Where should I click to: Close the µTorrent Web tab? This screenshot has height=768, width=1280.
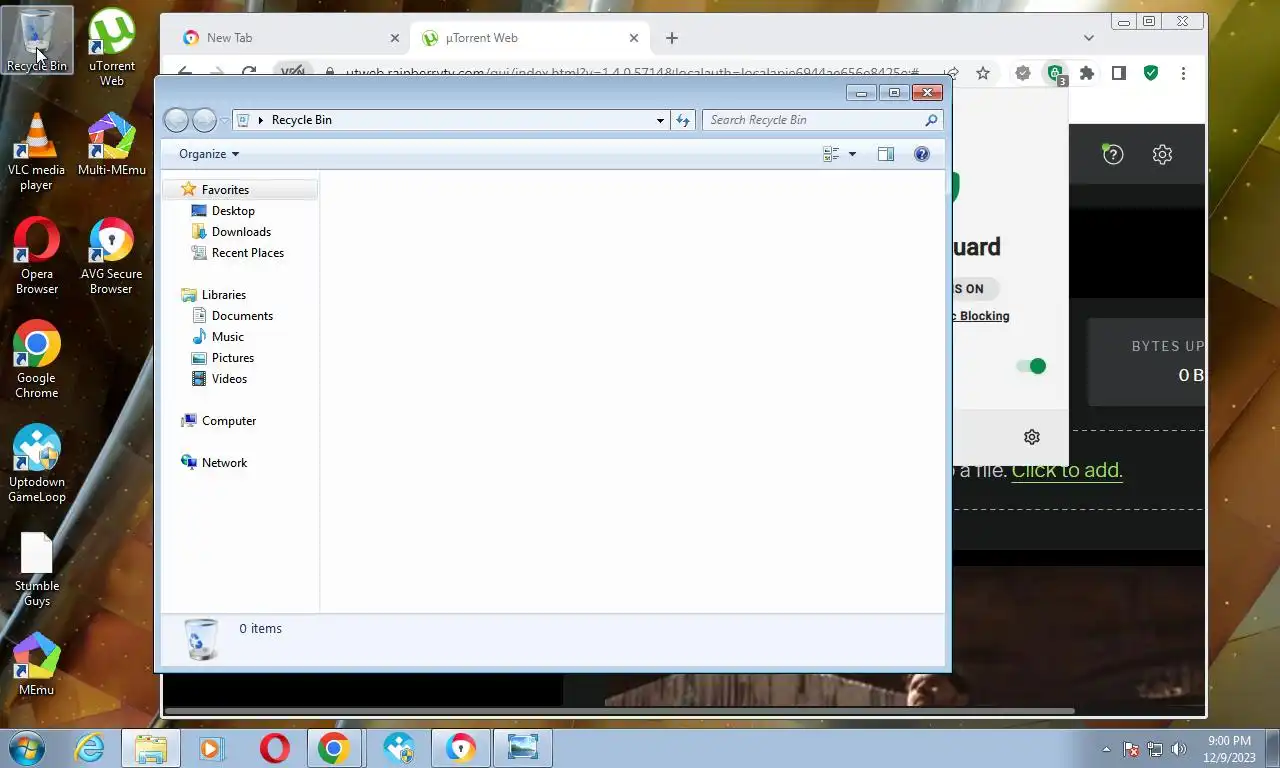coord(634,38)
